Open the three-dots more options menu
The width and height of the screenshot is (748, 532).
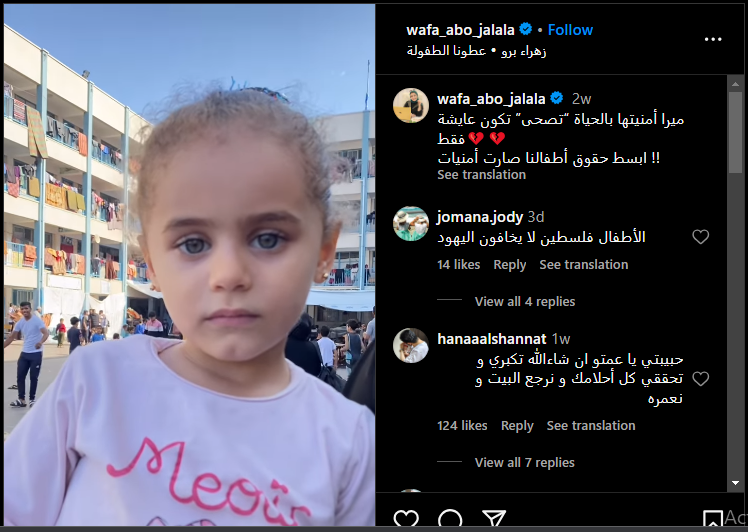pos(713,40)
